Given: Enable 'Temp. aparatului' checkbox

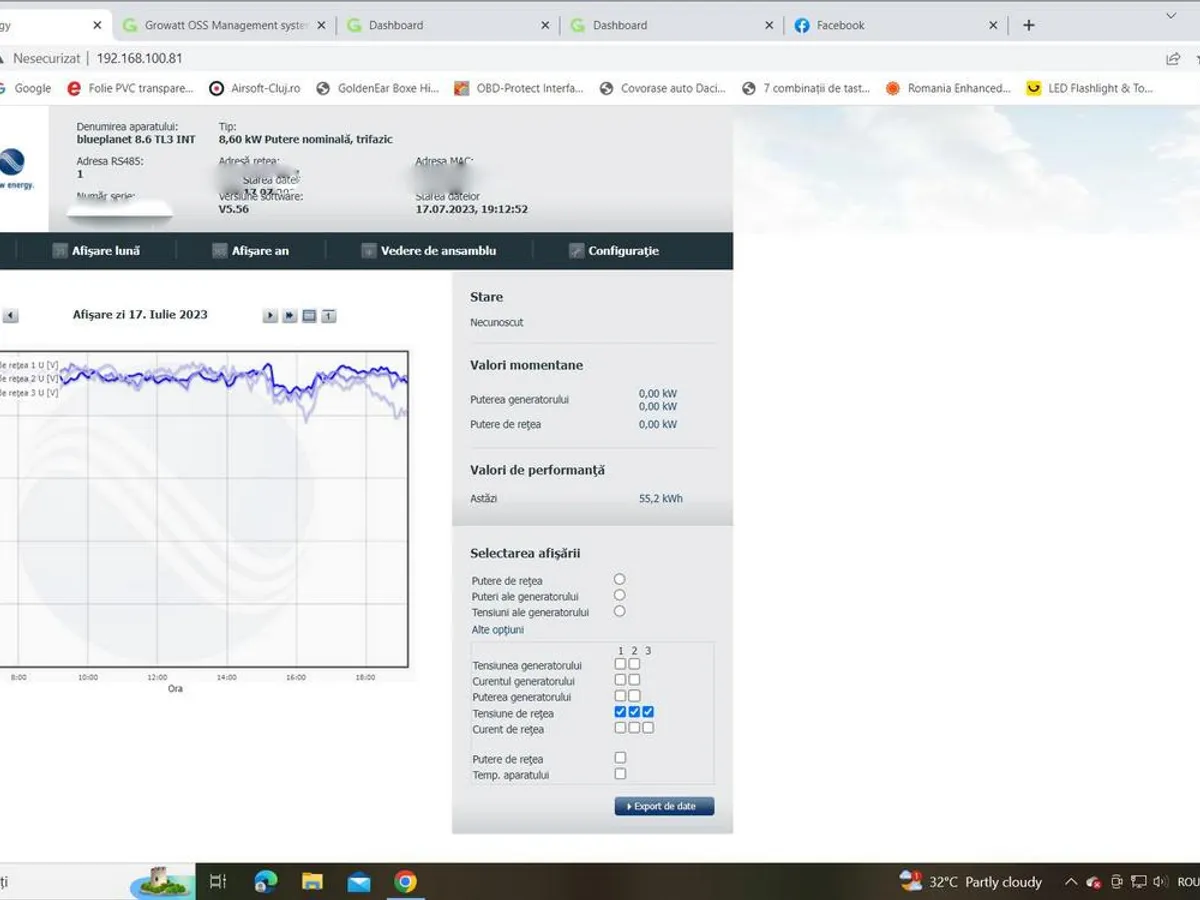Looking at the screenshot, I should click(x=620, y=774).
